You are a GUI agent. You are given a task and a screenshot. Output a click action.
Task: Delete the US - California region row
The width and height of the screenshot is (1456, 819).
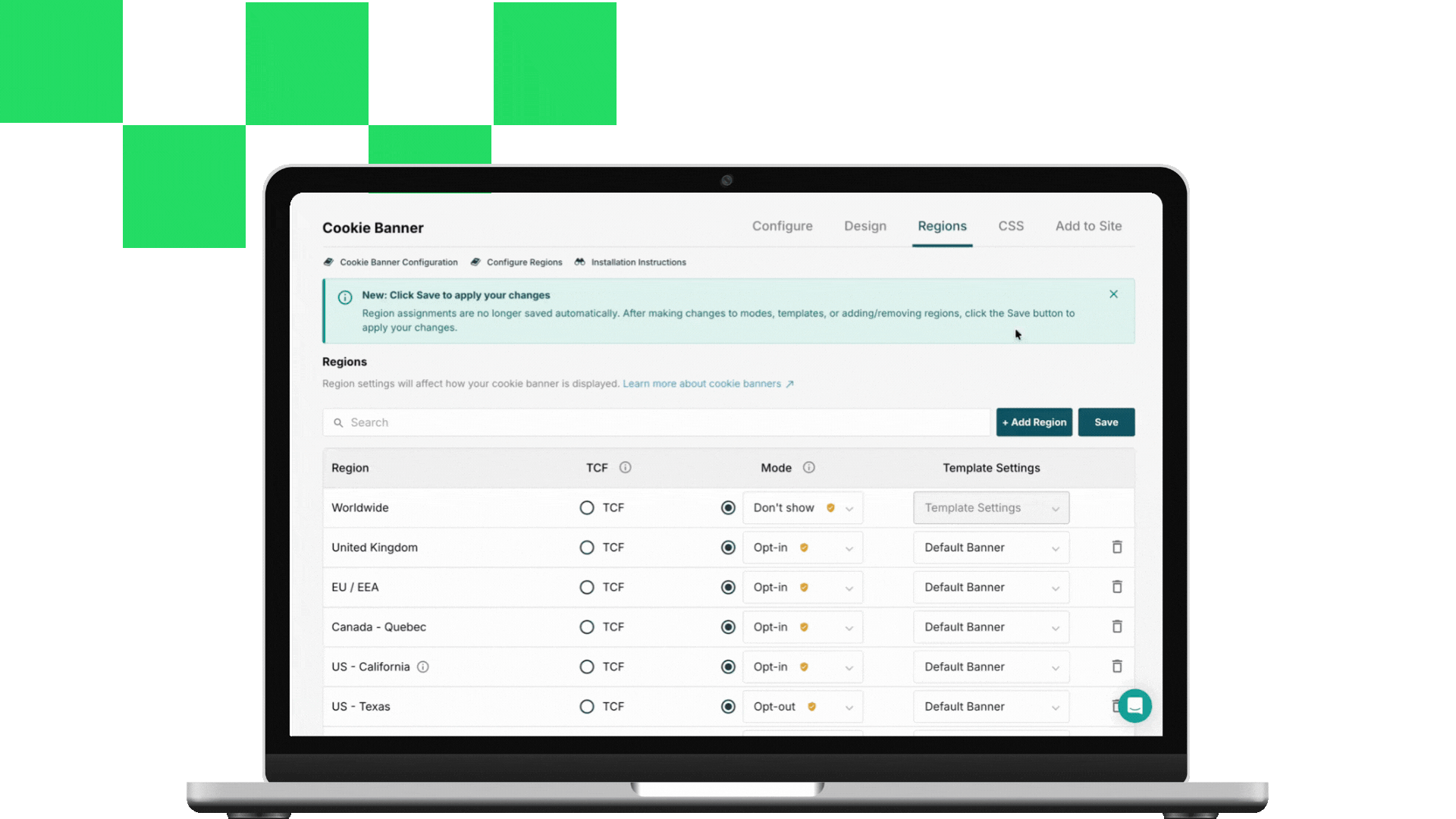click(1116, 667)
